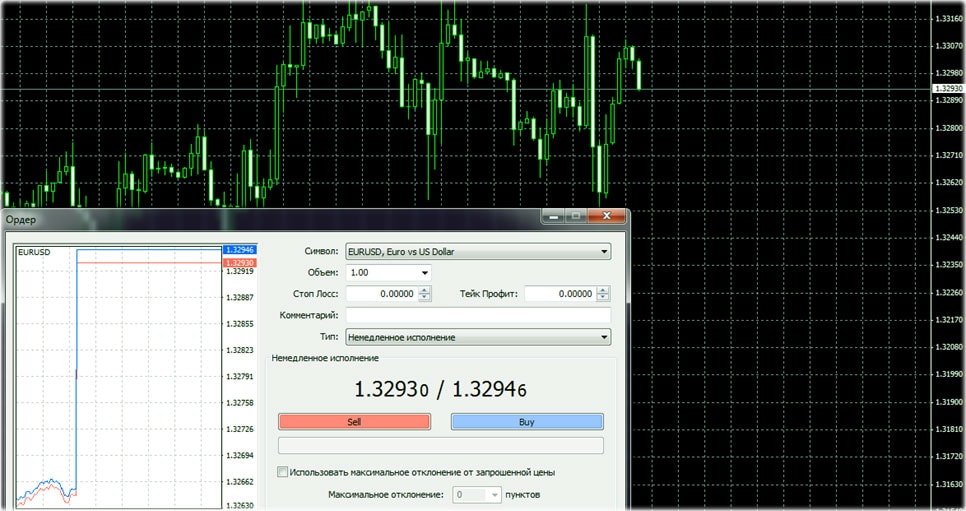The image size is (966, 511).
Task: Minimize the Ордер dialog window
Action: pyautogui.click(x=554, y=216)
